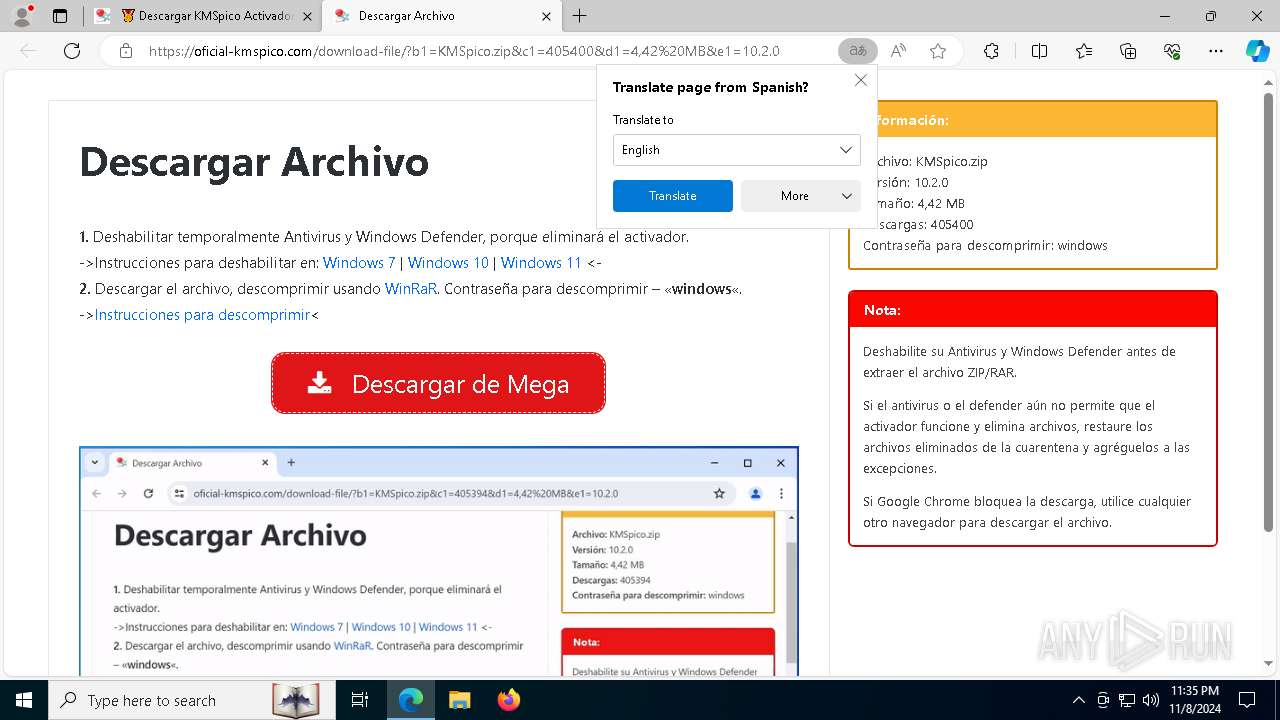This screenshot has width=1280, height=720.
Task: Switch to Descargar KMSpico Activador tab
Action: coord(206,16)
